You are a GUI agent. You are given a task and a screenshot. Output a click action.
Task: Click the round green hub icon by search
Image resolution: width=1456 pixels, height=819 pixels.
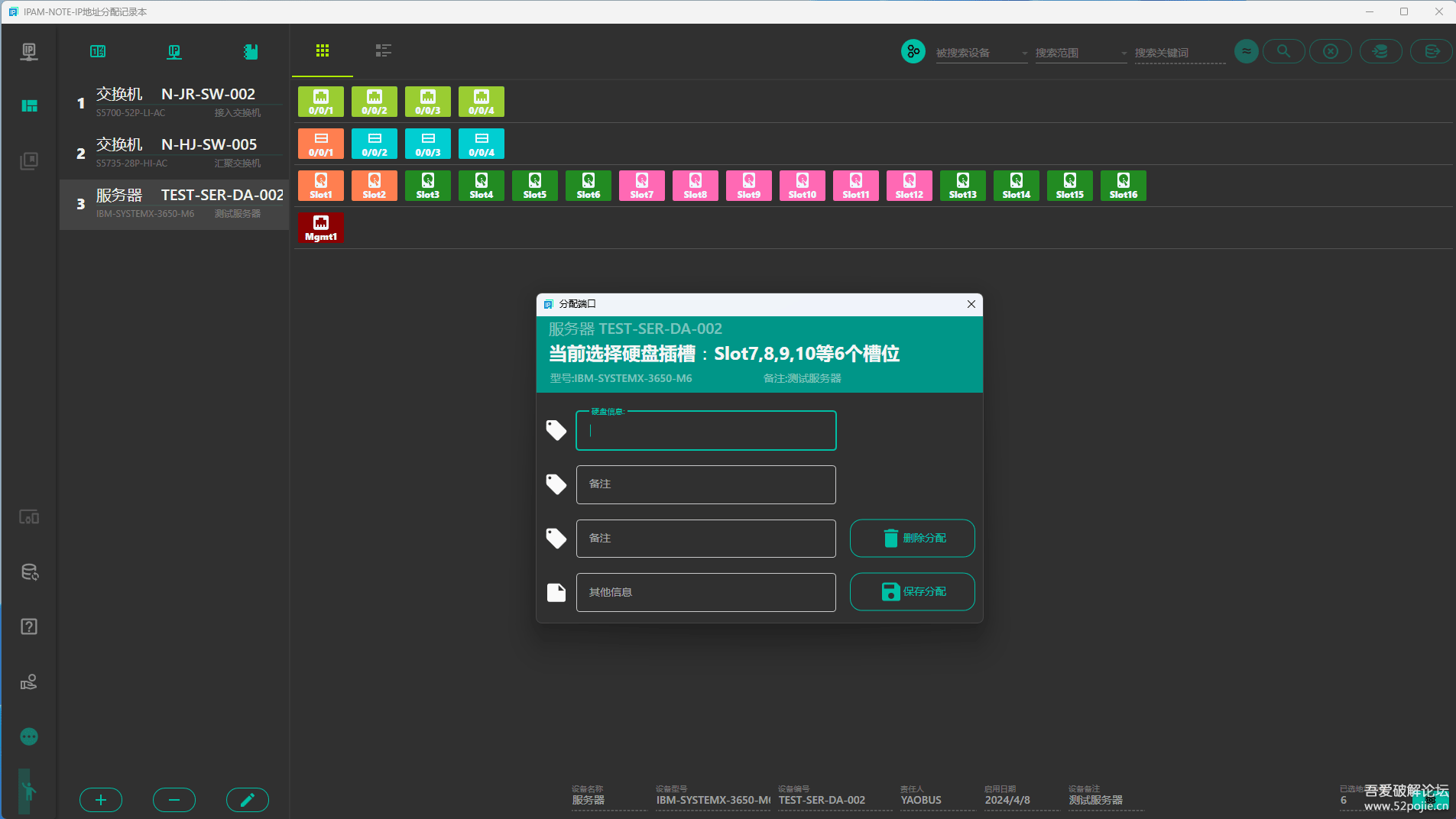click(913, 51)
